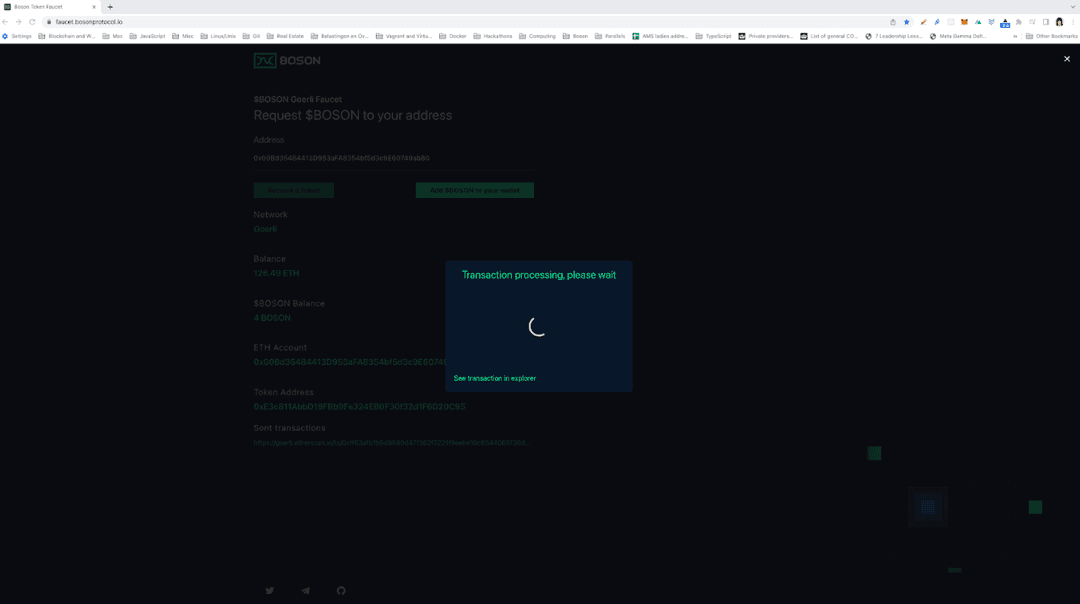Open the Other Bookmarks folder
Screen dimensions: 1080x604
1055,36
